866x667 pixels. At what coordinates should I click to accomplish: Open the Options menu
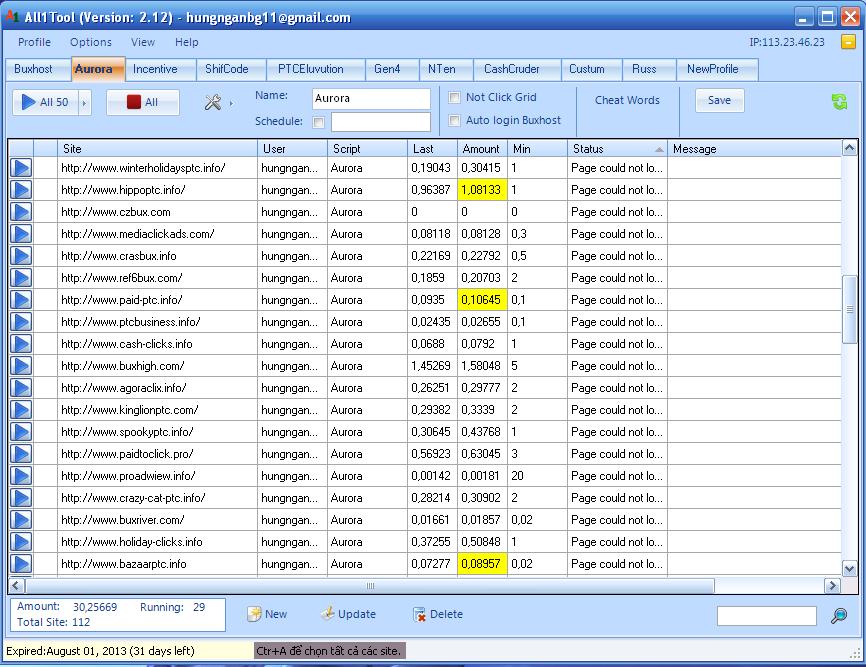click(x=90, y=42)
